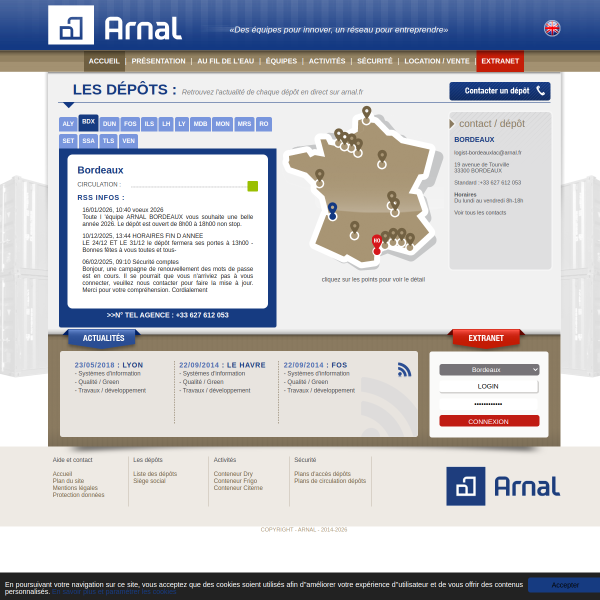600x600 pixels.
Task: Focus the LOGIN input field
Action: tap(489, 386)
